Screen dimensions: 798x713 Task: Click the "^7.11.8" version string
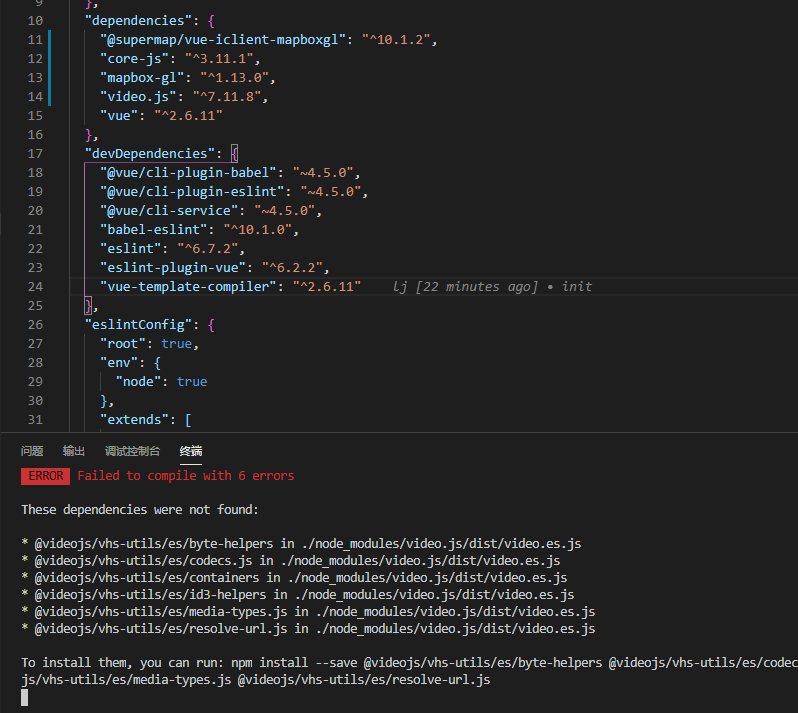click(227, 97)
